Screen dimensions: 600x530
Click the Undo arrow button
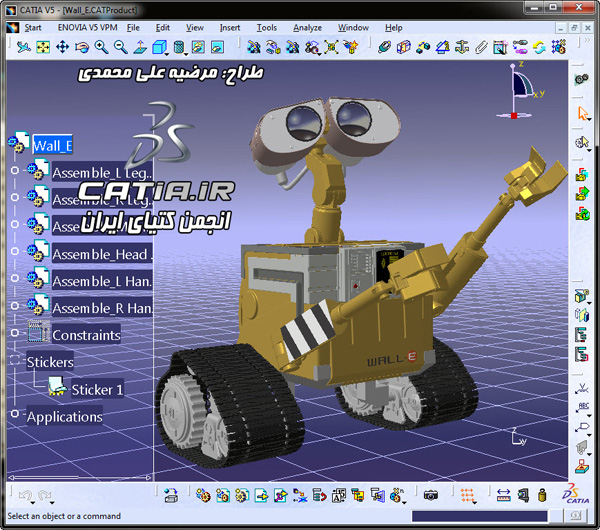point(25,496)
